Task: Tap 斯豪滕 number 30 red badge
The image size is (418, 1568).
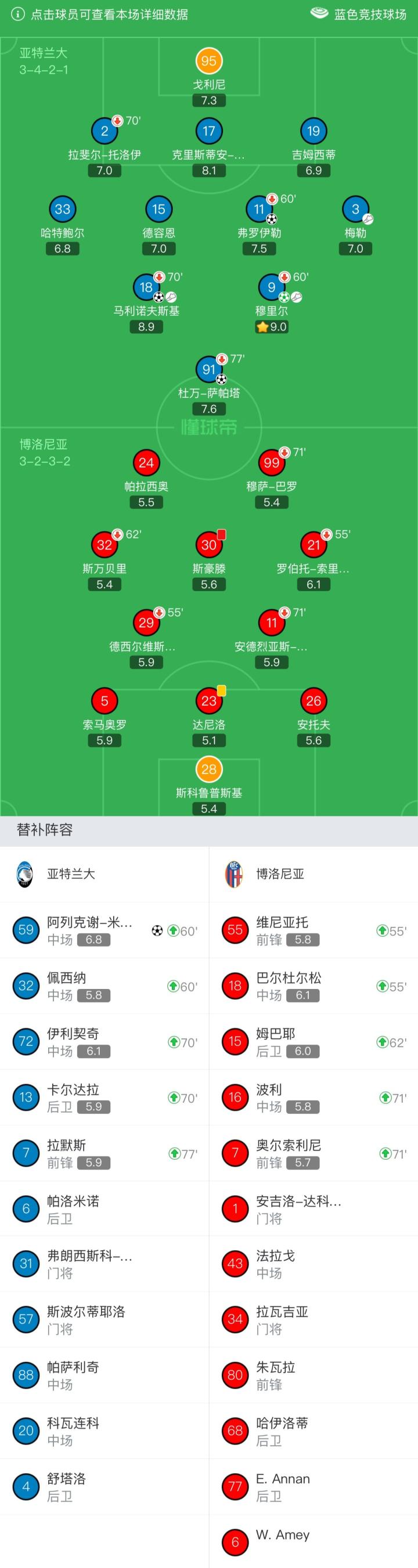Action: pos(208,545)
